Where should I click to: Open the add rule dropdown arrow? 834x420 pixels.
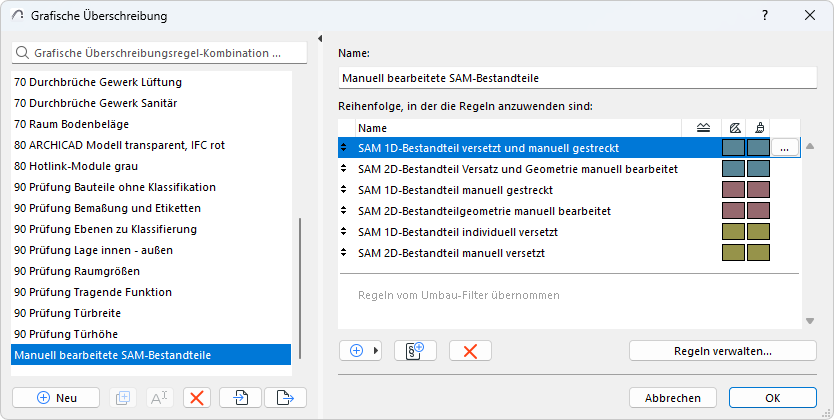(376, 350)
